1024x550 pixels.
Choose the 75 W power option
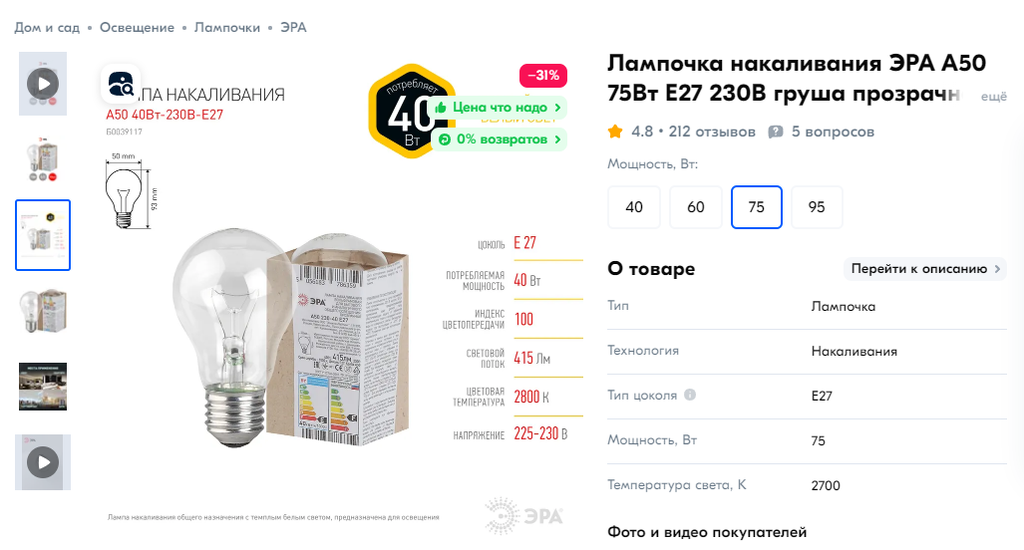pos(756,207)
